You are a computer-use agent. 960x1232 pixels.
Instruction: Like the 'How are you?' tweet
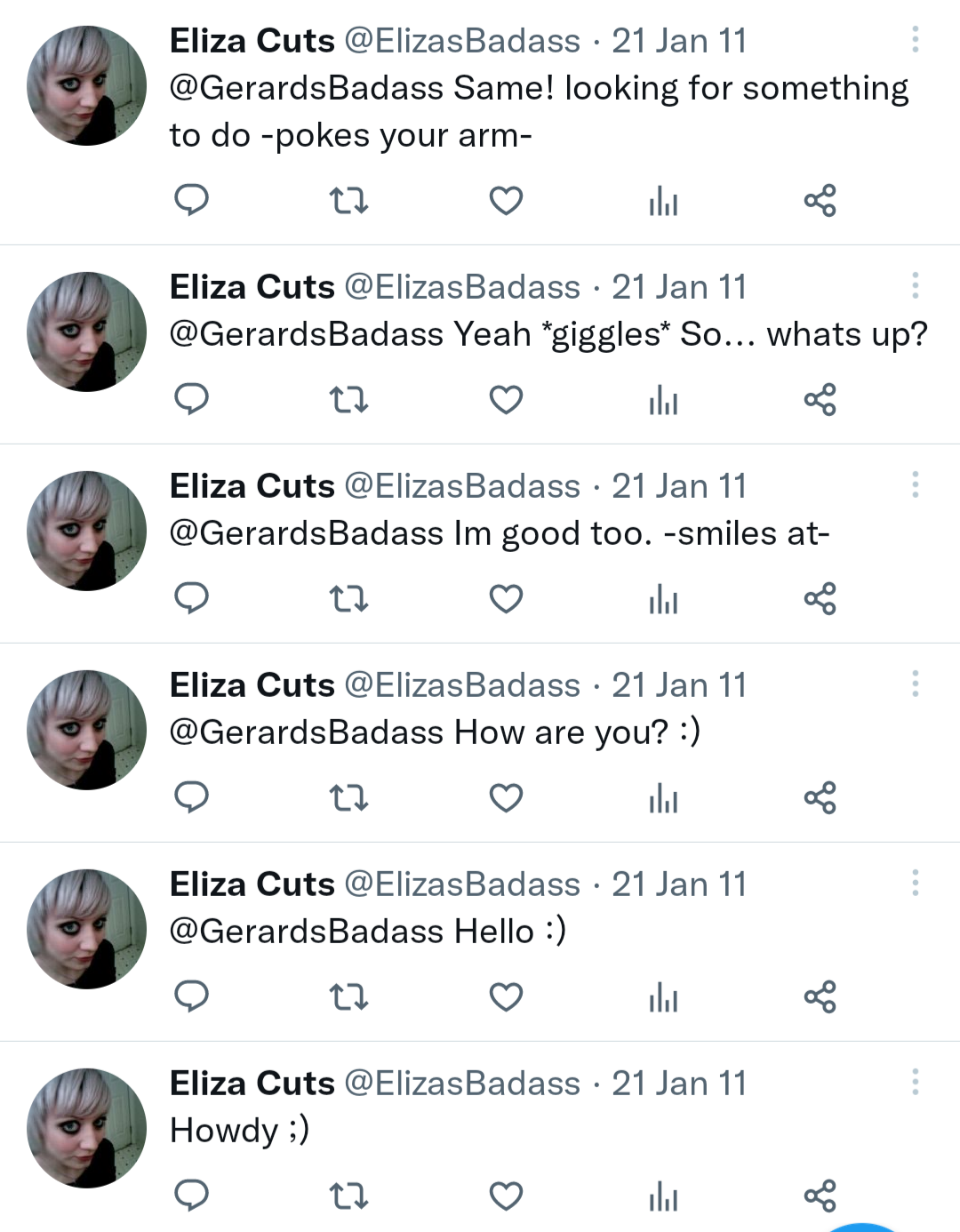(x=506, y=798)
